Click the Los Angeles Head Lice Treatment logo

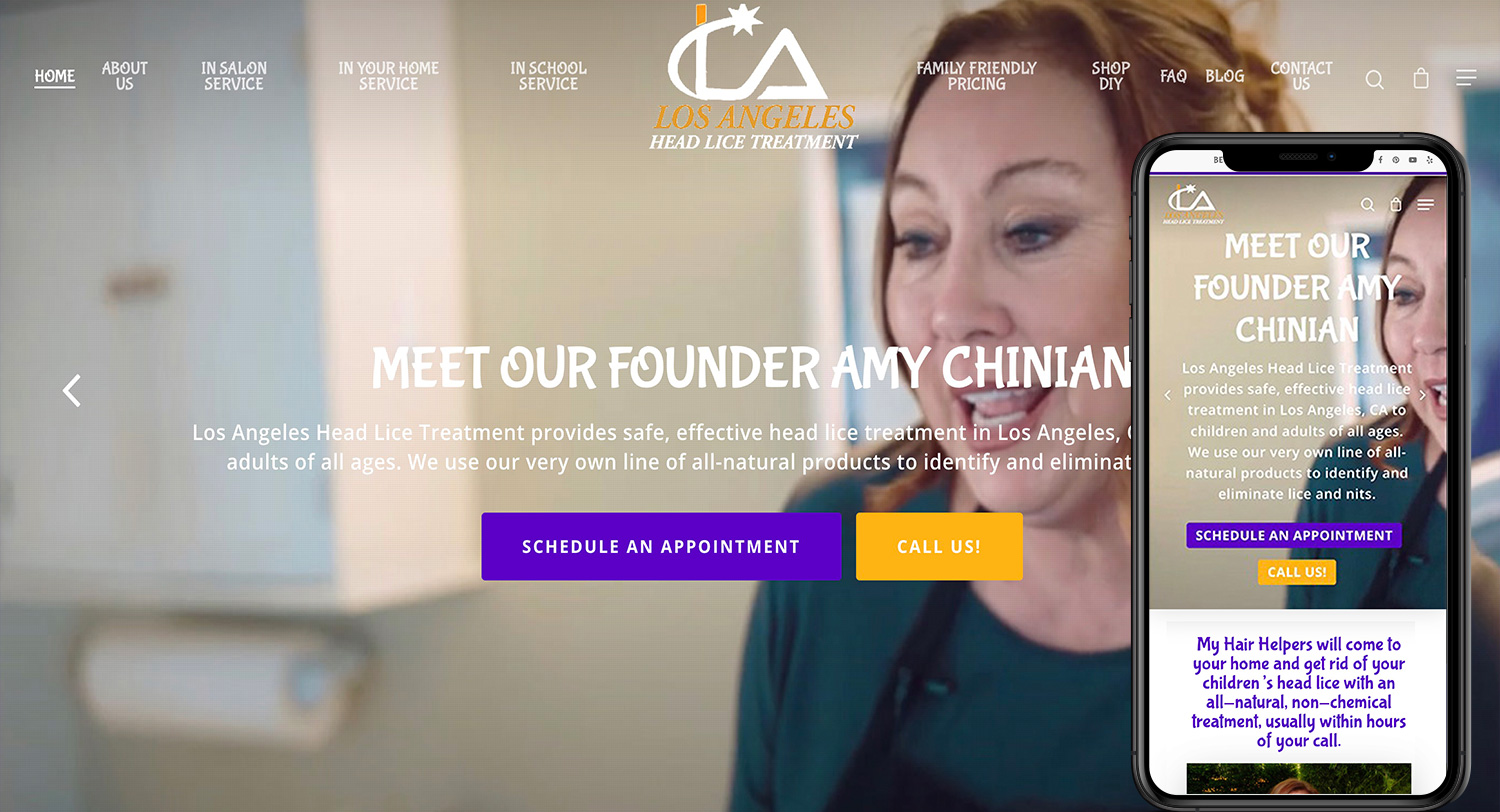pos(753,77)
